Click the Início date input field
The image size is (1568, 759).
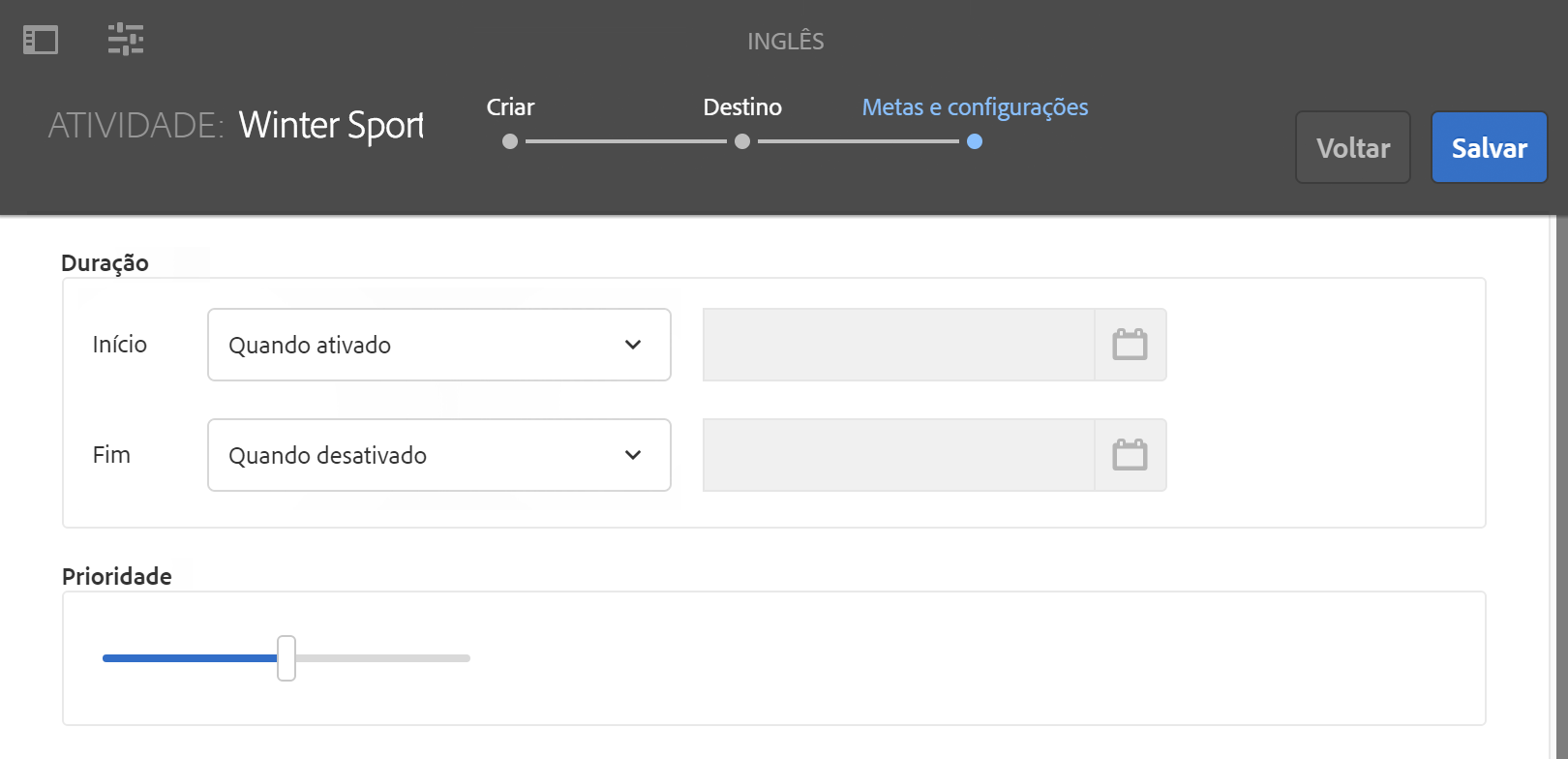pyautogui.click(x=898, y=345)
